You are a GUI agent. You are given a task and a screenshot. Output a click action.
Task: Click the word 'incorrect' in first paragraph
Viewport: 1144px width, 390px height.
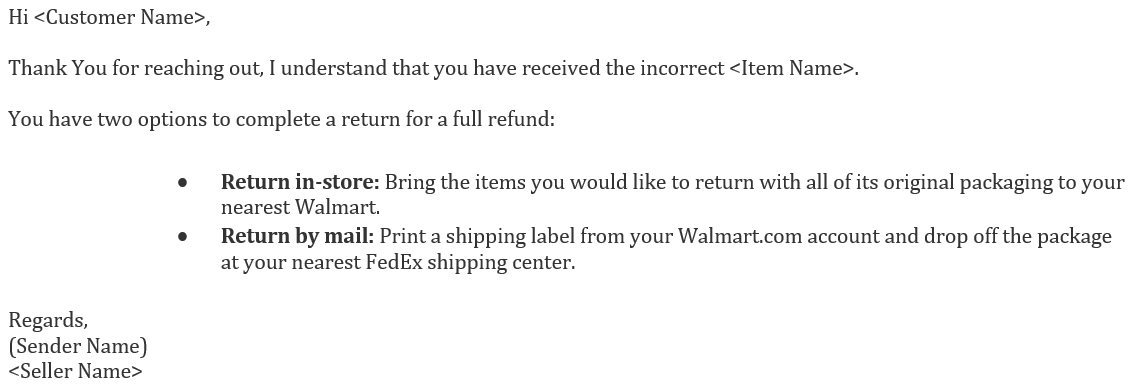pyautogui.click(x=682, y=69)
